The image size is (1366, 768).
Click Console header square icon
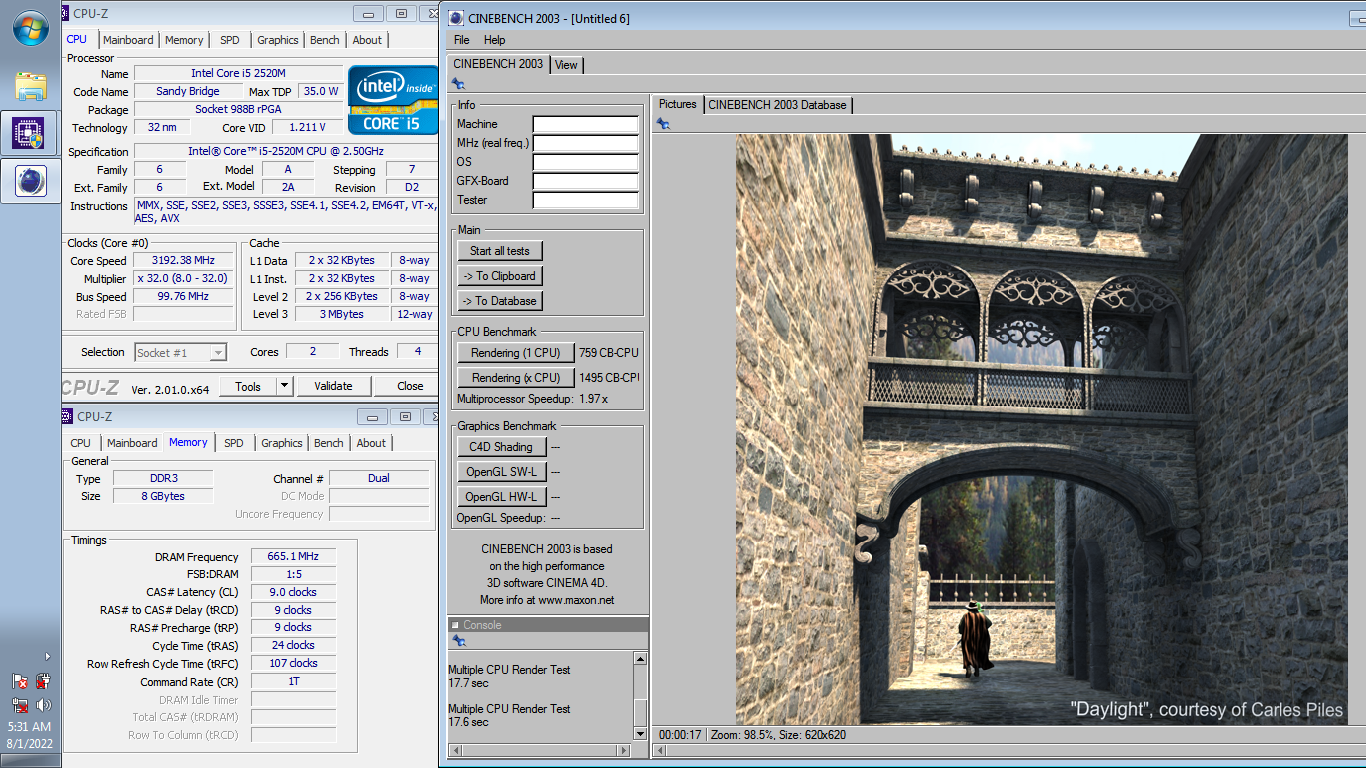pyautogui.click(x=455, y=625)
